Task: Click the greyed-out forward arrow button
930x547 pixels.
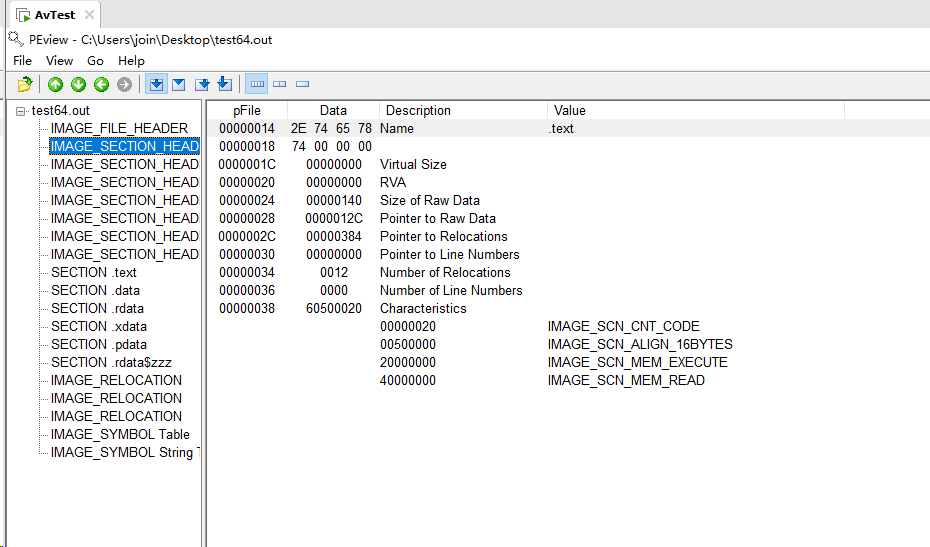Action: (124, 84)
